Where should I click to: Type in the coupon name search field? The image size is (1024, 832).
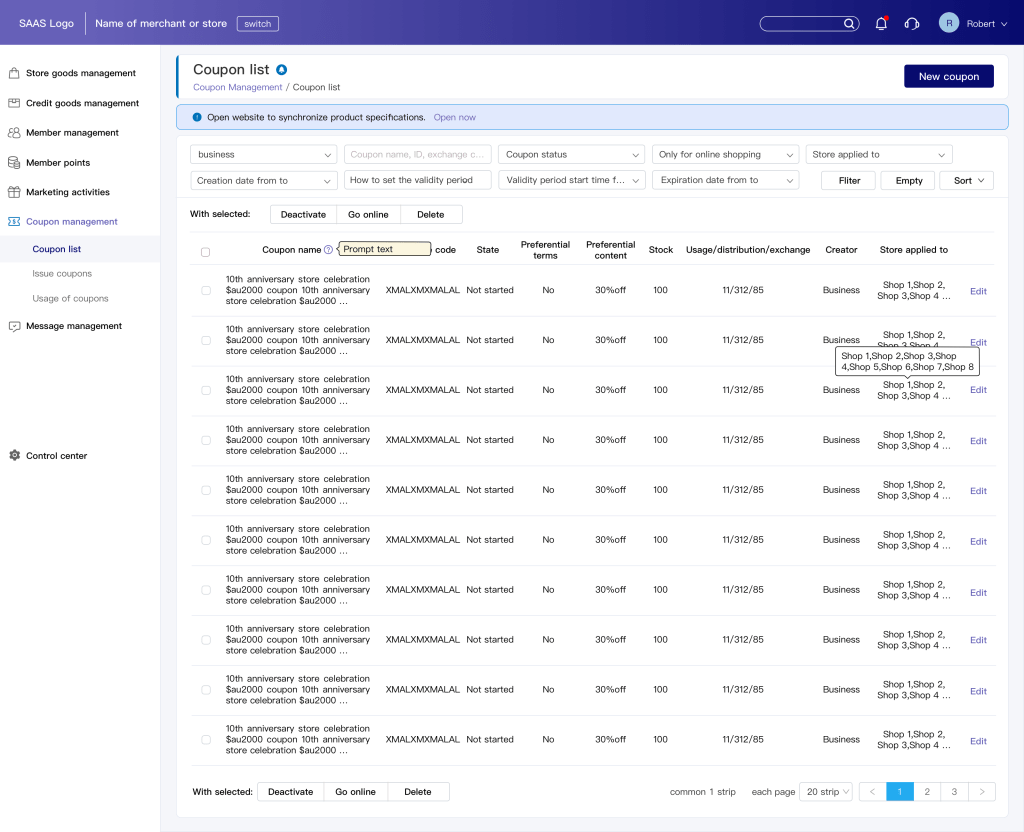click(x=418, y=155)
